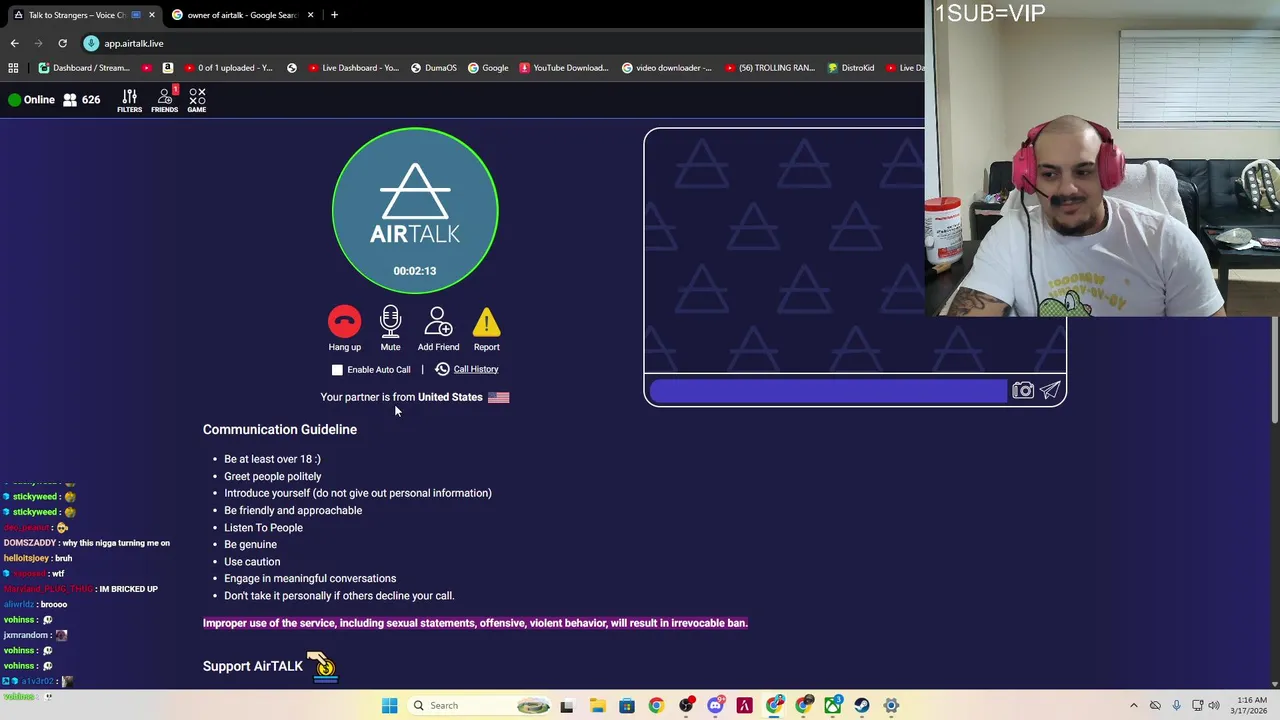Viewport: 1280px width, 720px height.
Task: Open the Game icon in header
Action: point(197,100)
